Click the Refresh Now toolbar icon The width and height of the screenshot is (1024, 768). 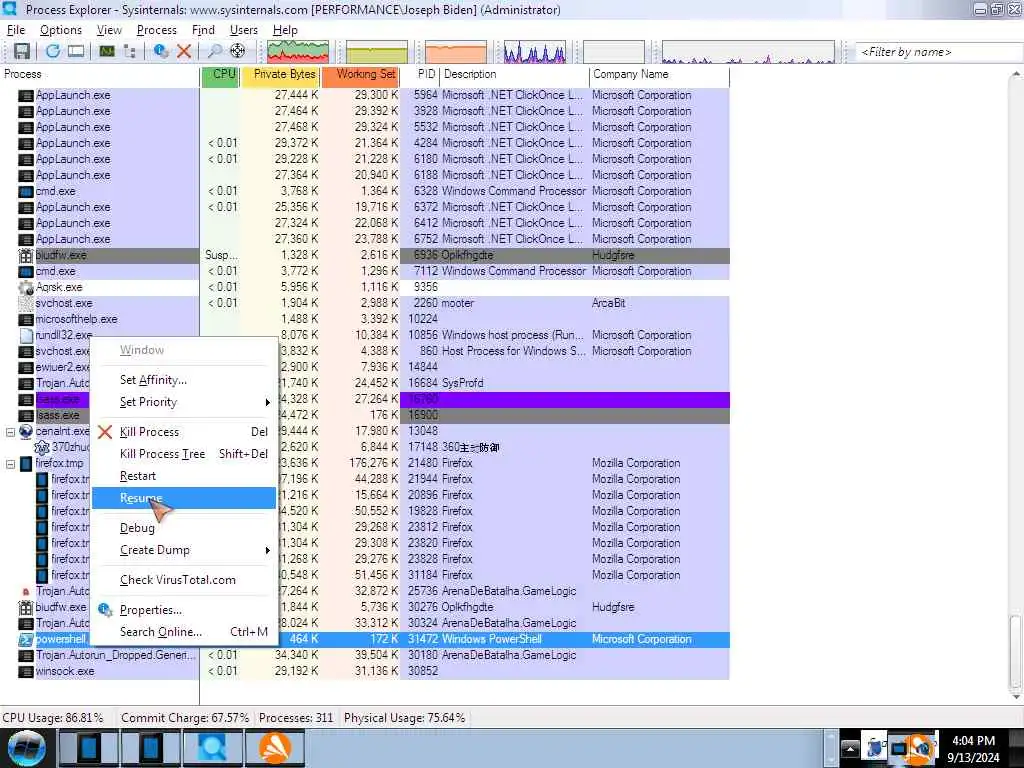click(x=53, y=51)
